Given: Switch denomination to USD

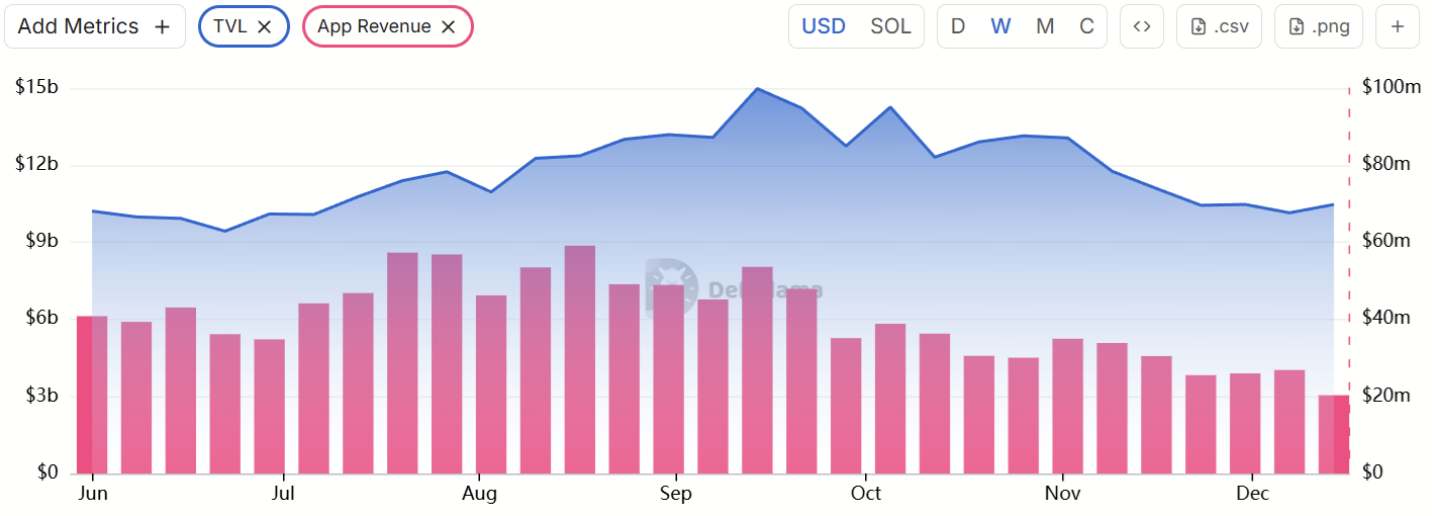Looking at the screenshot, I should pyautogui.click(x=824, y=26).
